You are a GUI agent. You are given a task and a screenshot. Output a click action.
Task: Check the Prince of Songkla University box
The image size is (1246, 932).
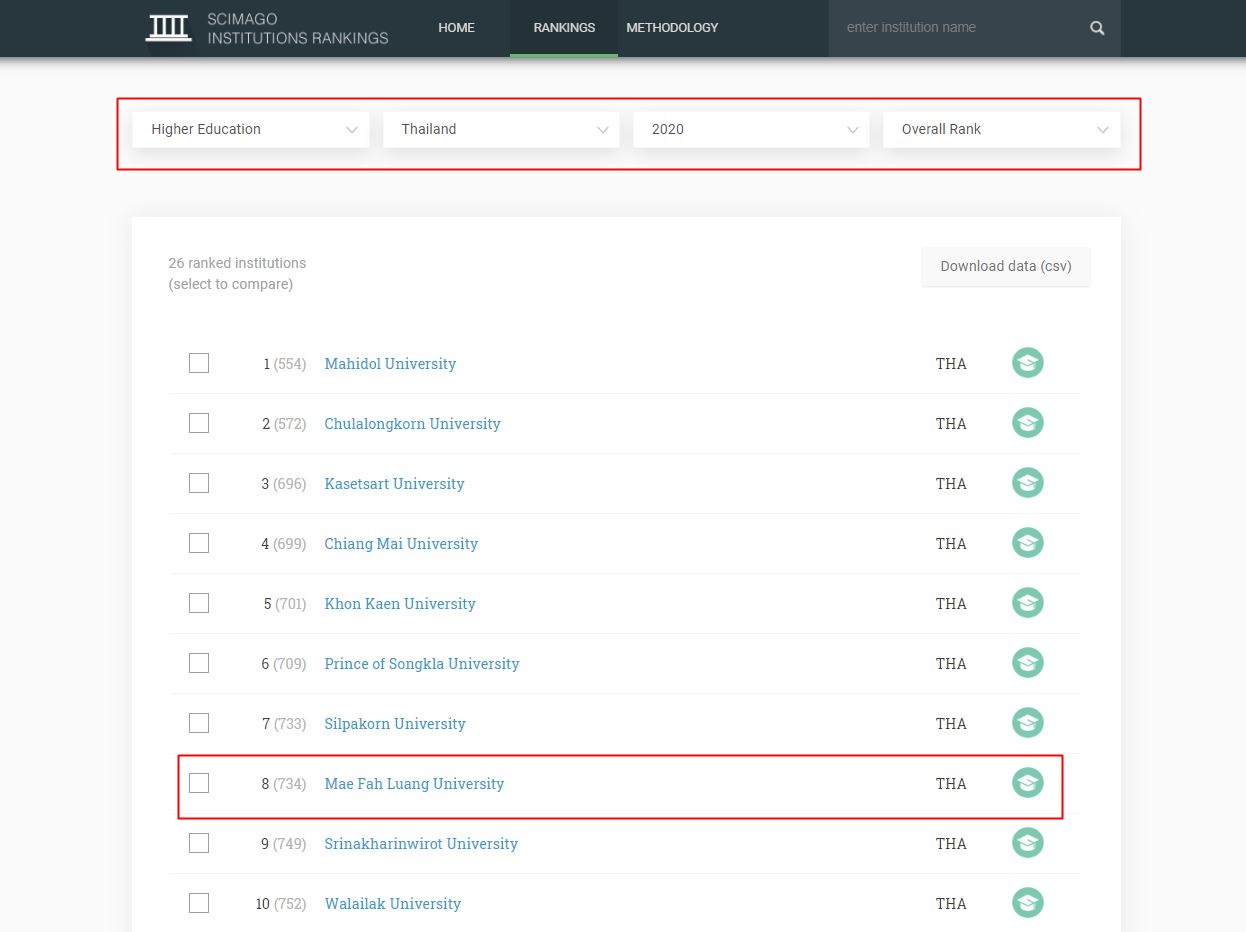[199, 663]
